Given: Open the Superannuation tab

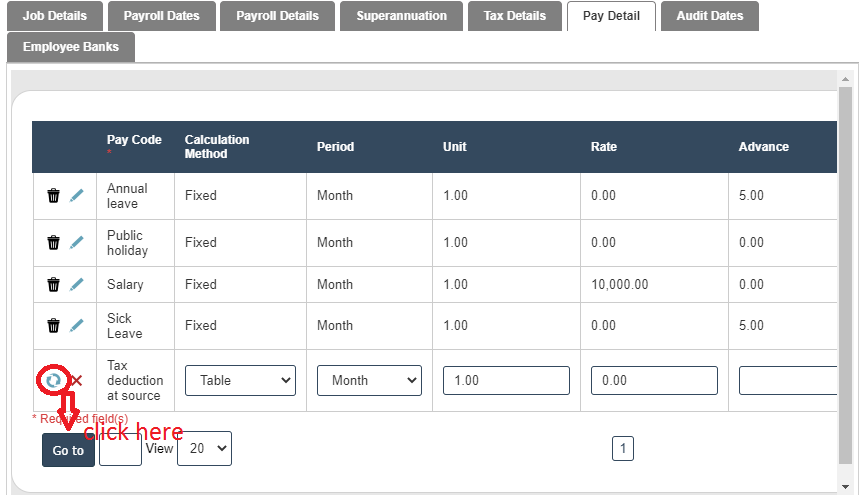Looking at the screenshot, I should pos(401,16).
